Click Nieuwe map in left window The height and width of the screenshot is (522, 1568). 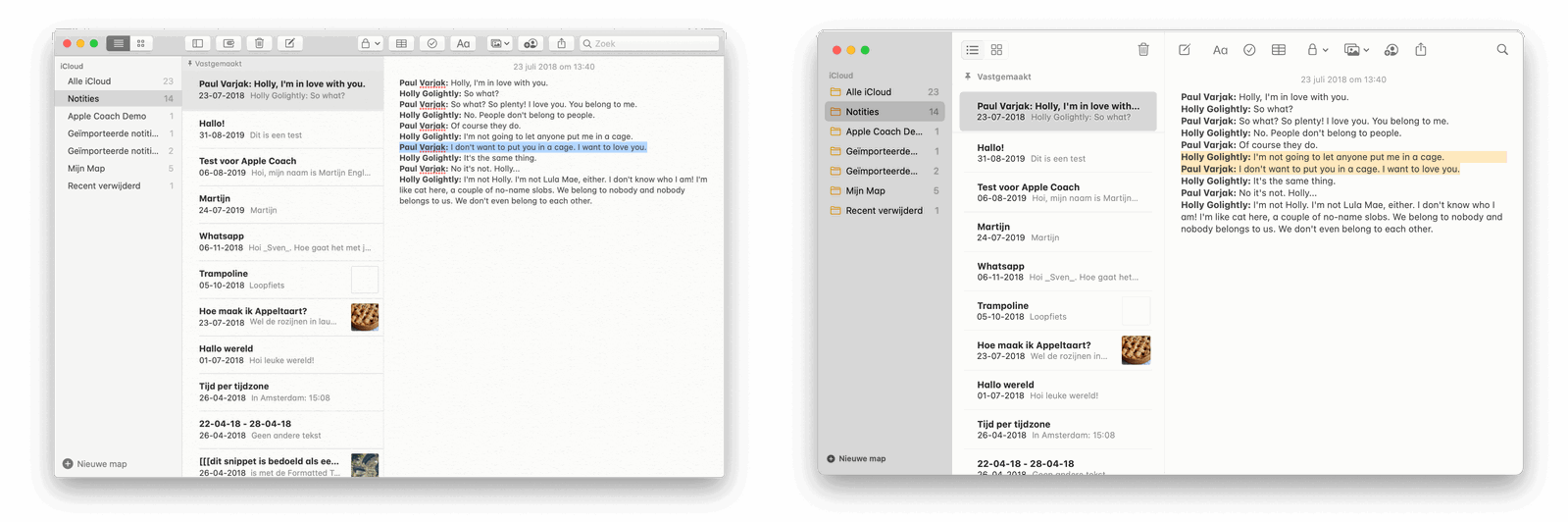pyautogui.click(x=95, y=464)
